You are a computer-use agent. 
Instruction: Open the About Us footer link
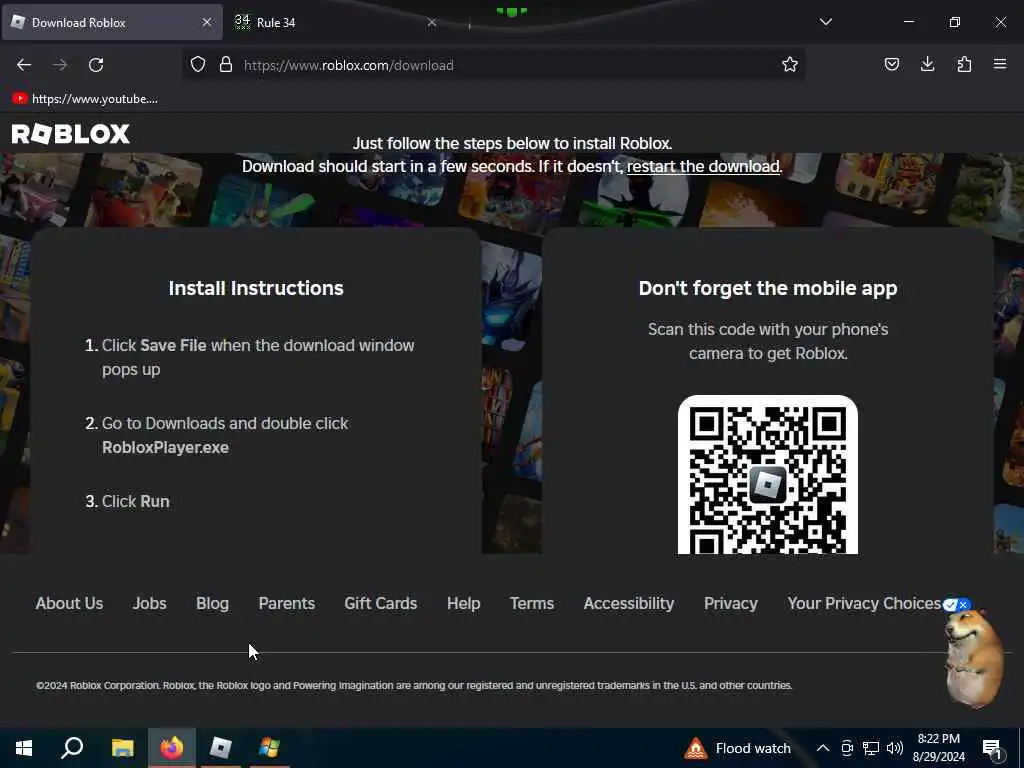(69, 603)
